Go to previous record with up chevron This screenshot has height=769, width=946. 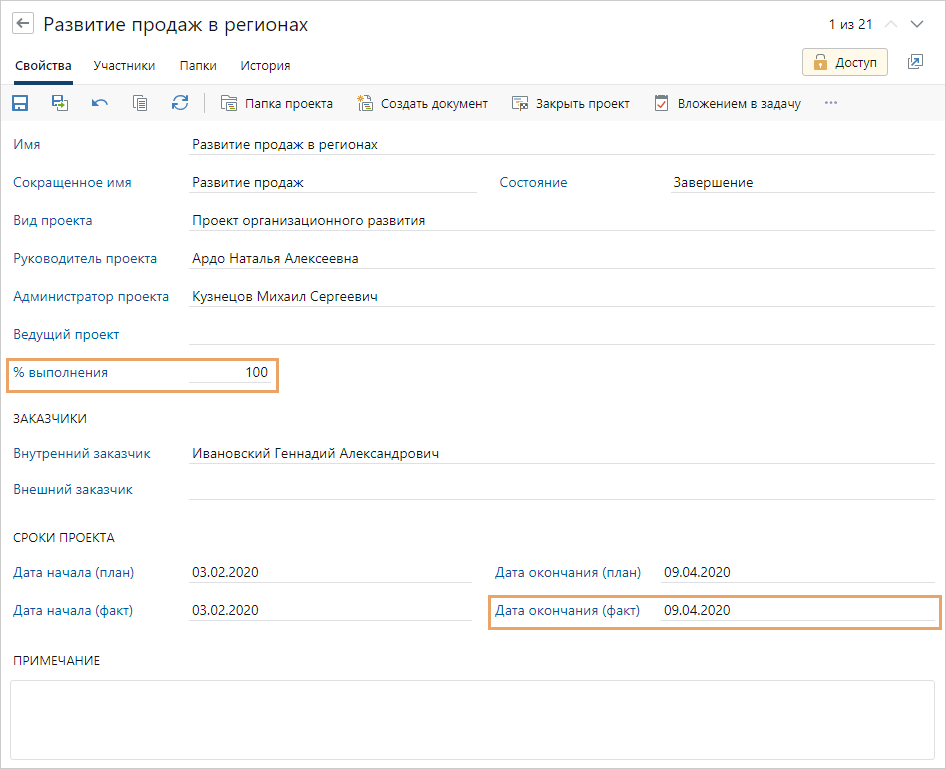tap(891, 25)
